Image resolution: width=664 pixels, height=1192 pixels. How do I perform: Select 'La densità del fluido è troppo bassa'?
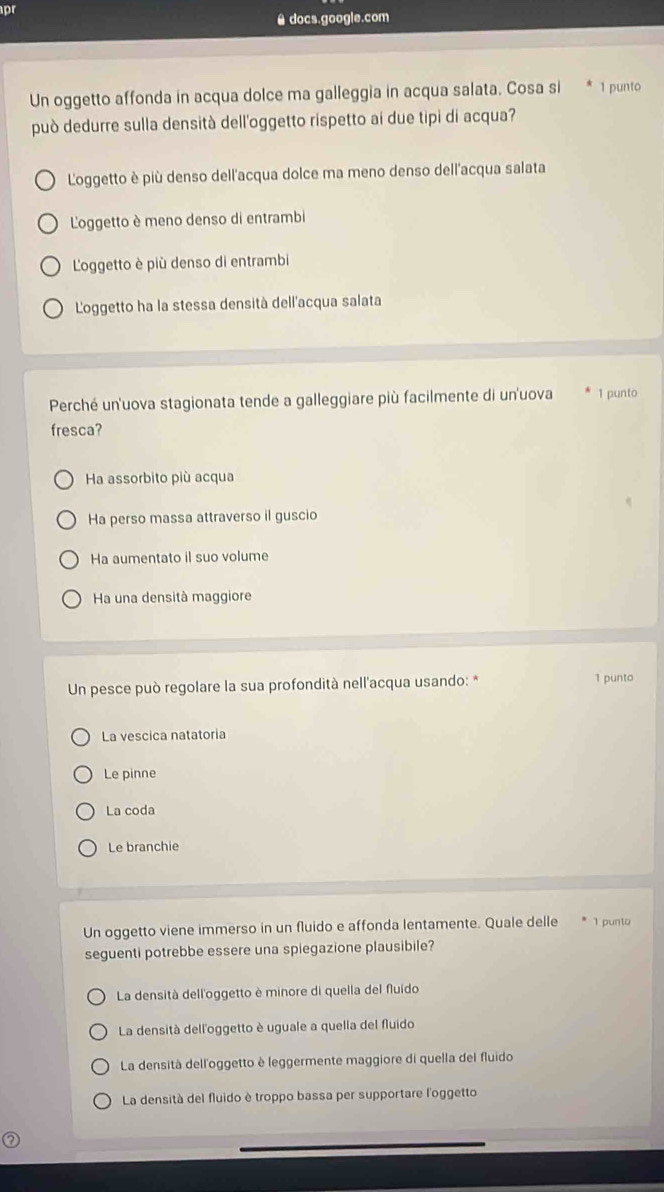pos(103,1101)
